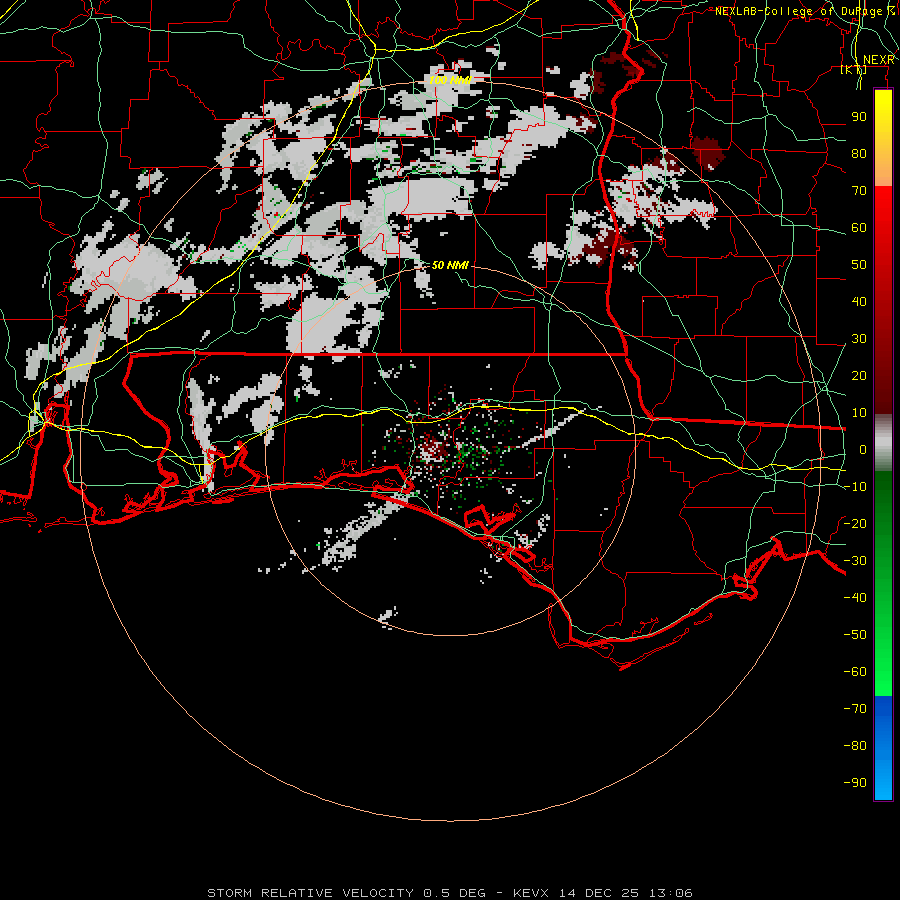Click the -70 velocity scale label

tap(855, 709)
